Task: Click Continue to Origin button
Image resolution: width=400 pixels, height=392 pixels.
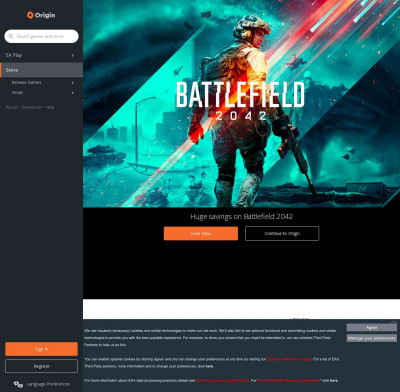Action: coord(282,233)
